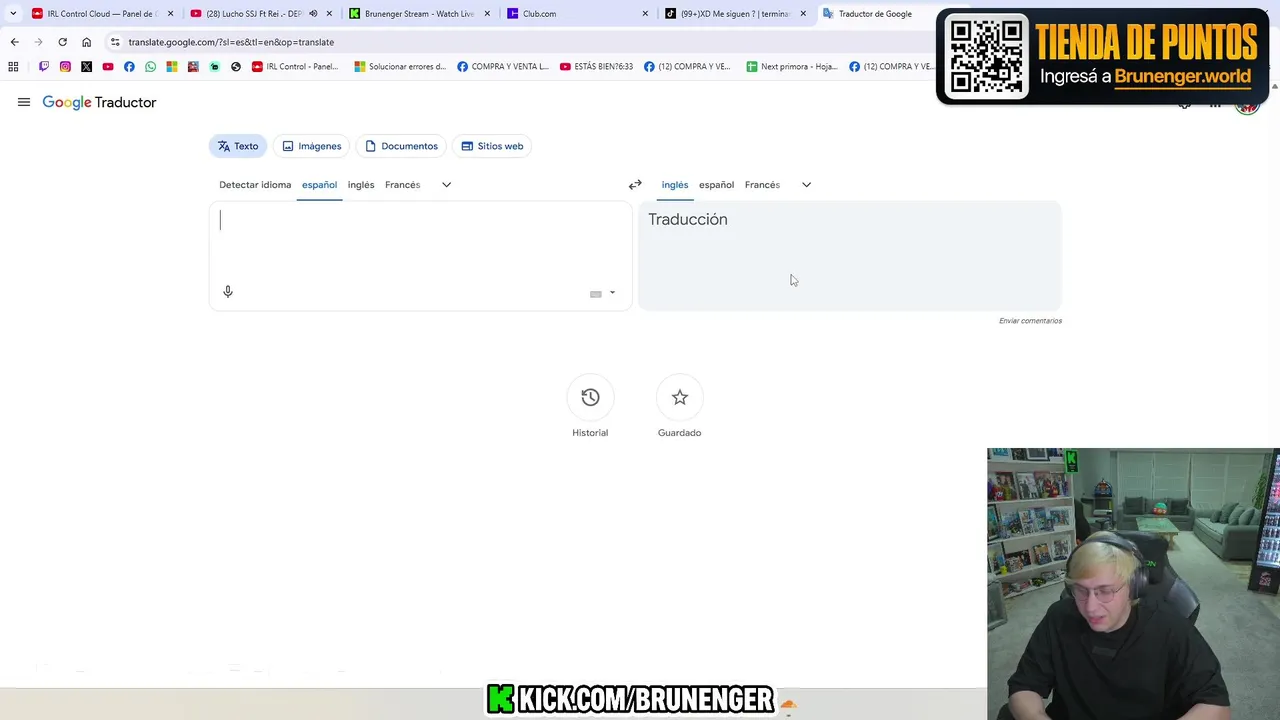Reload the page with the refresh icon
Viewport: 1280px width, 720px height.
coord(62,42)
